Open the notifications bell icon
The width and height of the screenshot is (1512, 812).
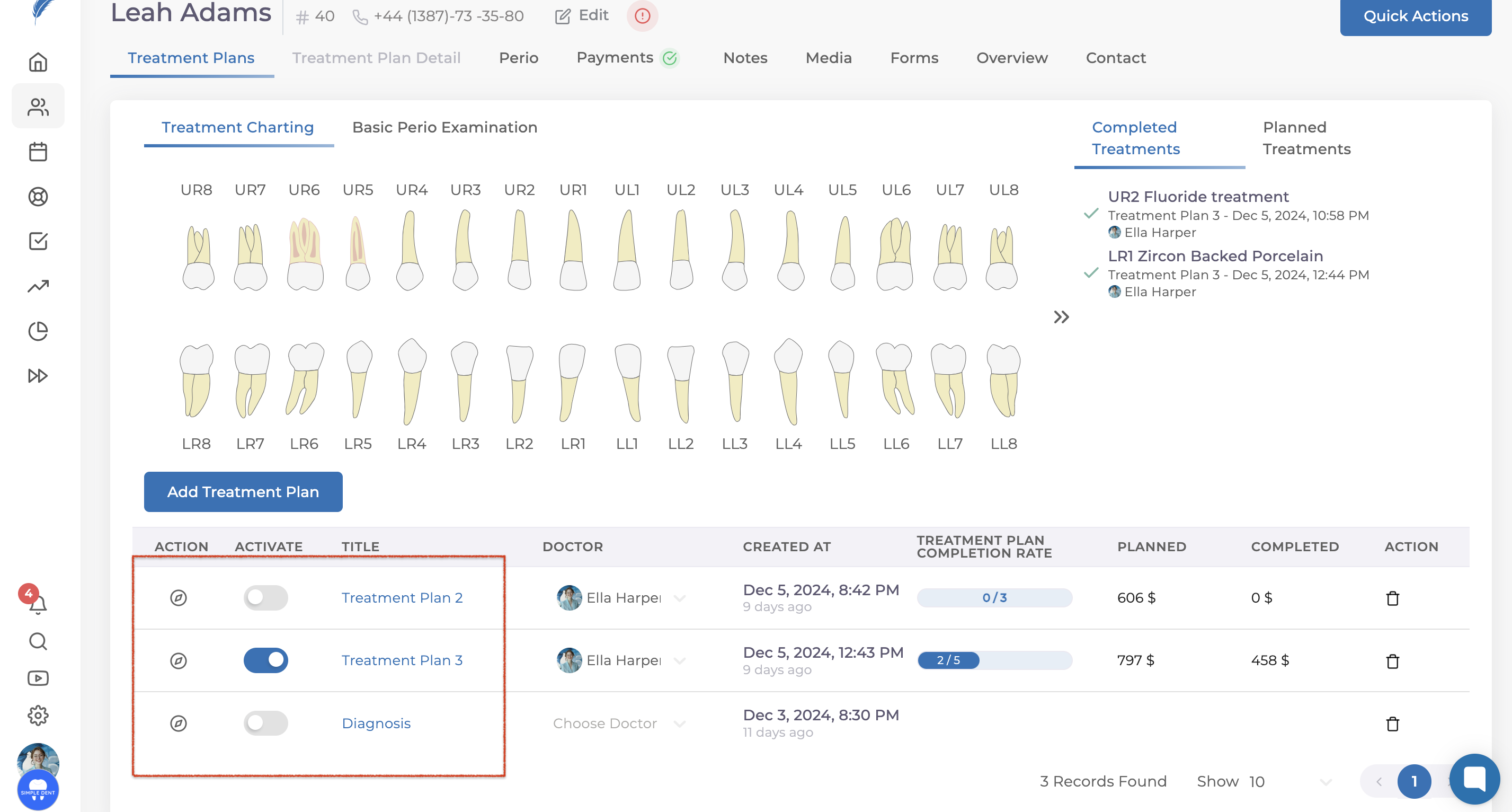tap(38, 604)
